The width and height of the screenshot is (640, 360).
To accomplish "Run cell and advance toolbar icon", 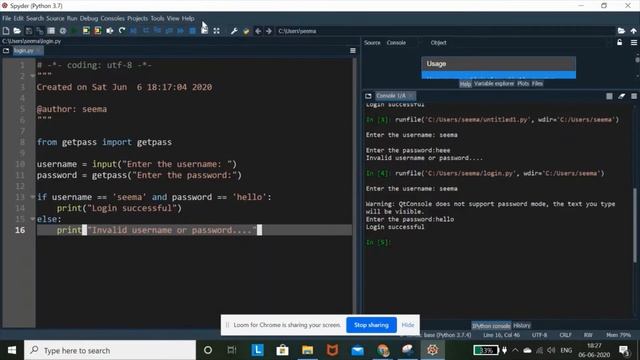I will (98, 31).
